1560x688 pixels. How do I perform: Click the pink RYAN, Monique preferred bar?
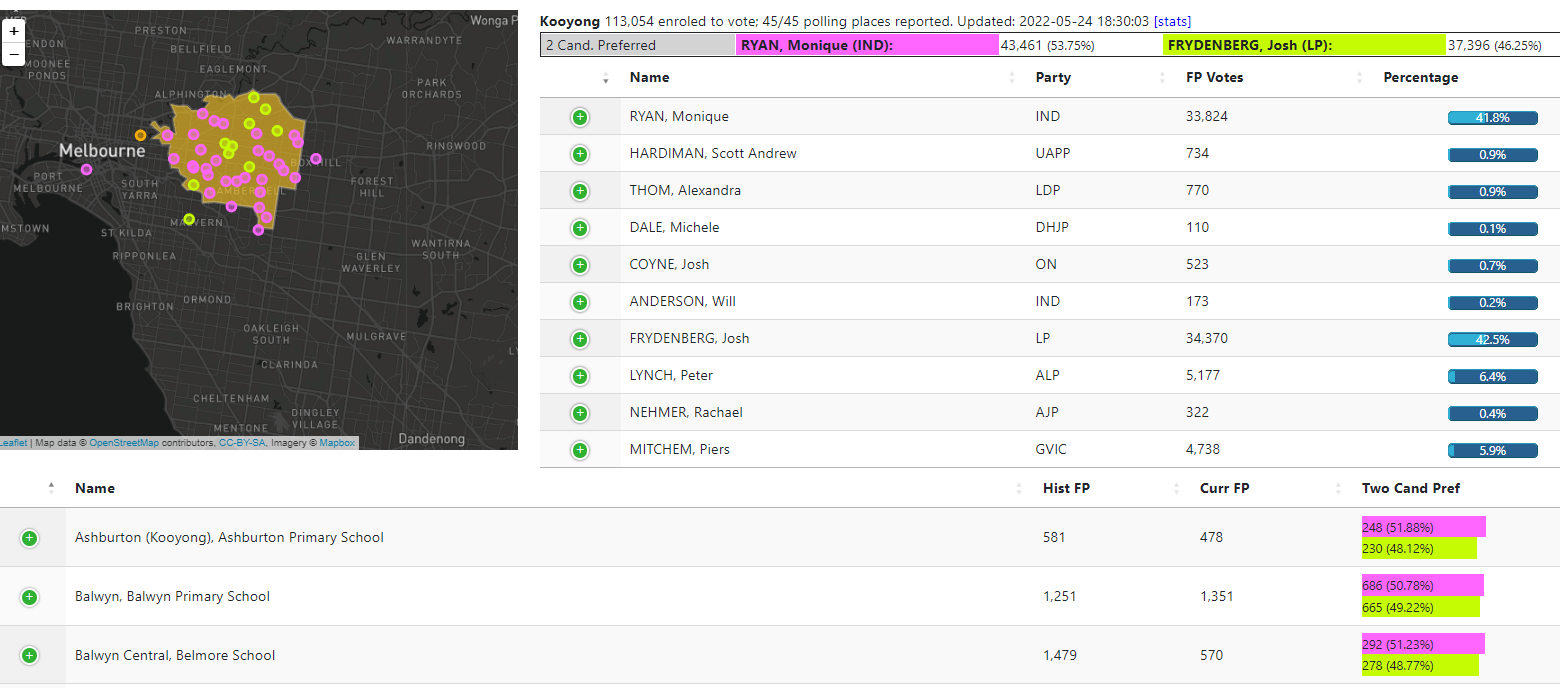click(867, 45)
